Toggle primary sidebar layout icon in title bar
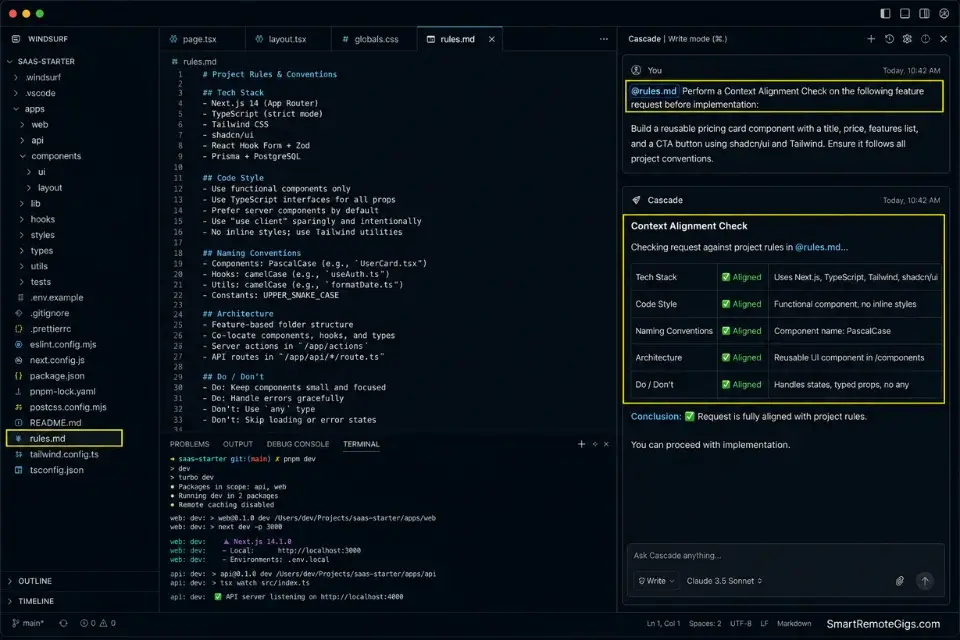 click(x=885, y=13)
